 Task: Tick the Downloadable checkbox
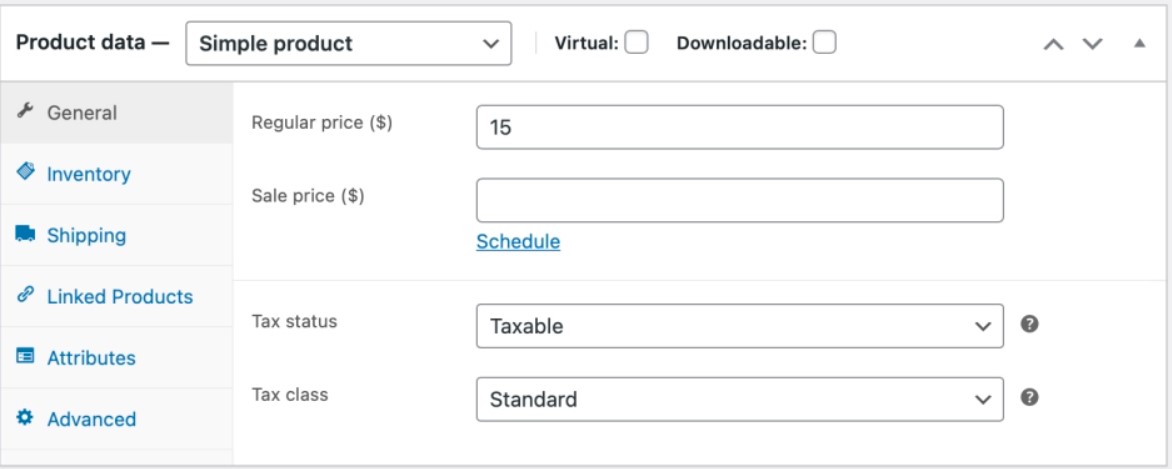click(x=824, y=43)
